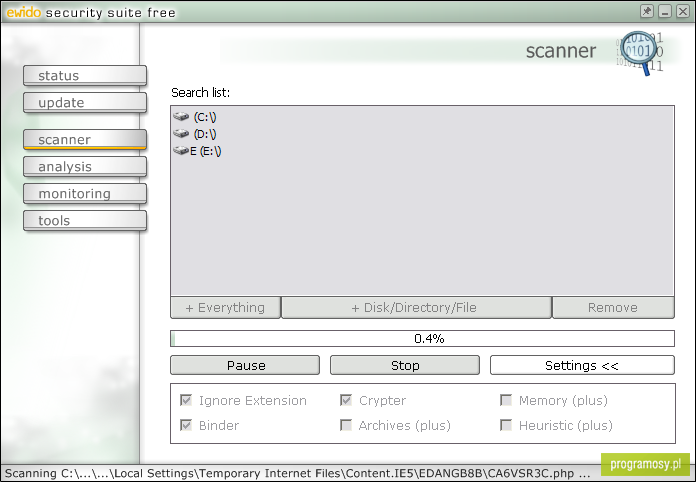The width and height of the screenshot is (696, 482).
Task: Pause the running scan
Action: pyautogui.click(x=245, y=365)
